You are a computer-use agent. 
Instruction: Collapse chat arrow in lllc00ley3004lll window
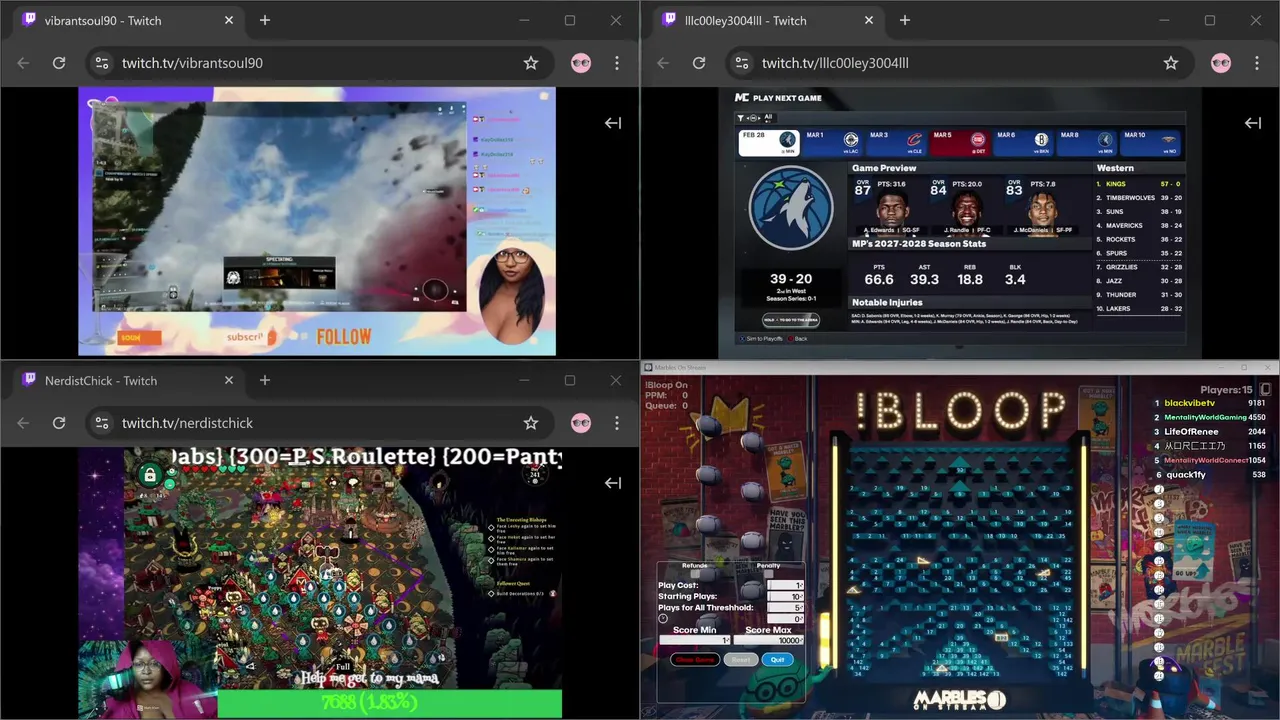click(x=1253, y=123)
